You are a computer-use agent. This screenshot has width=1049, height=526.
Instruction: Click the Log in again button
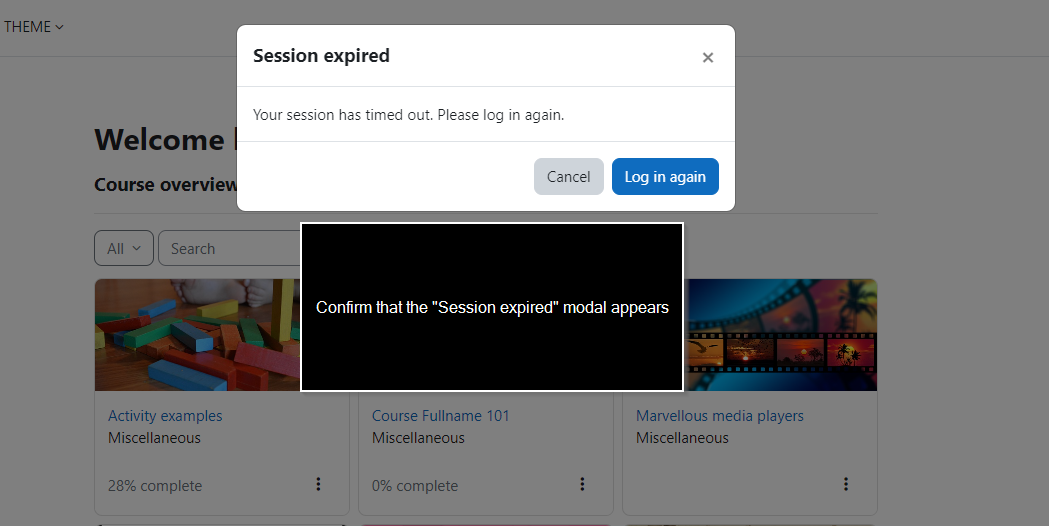click(x=665, y=177)
